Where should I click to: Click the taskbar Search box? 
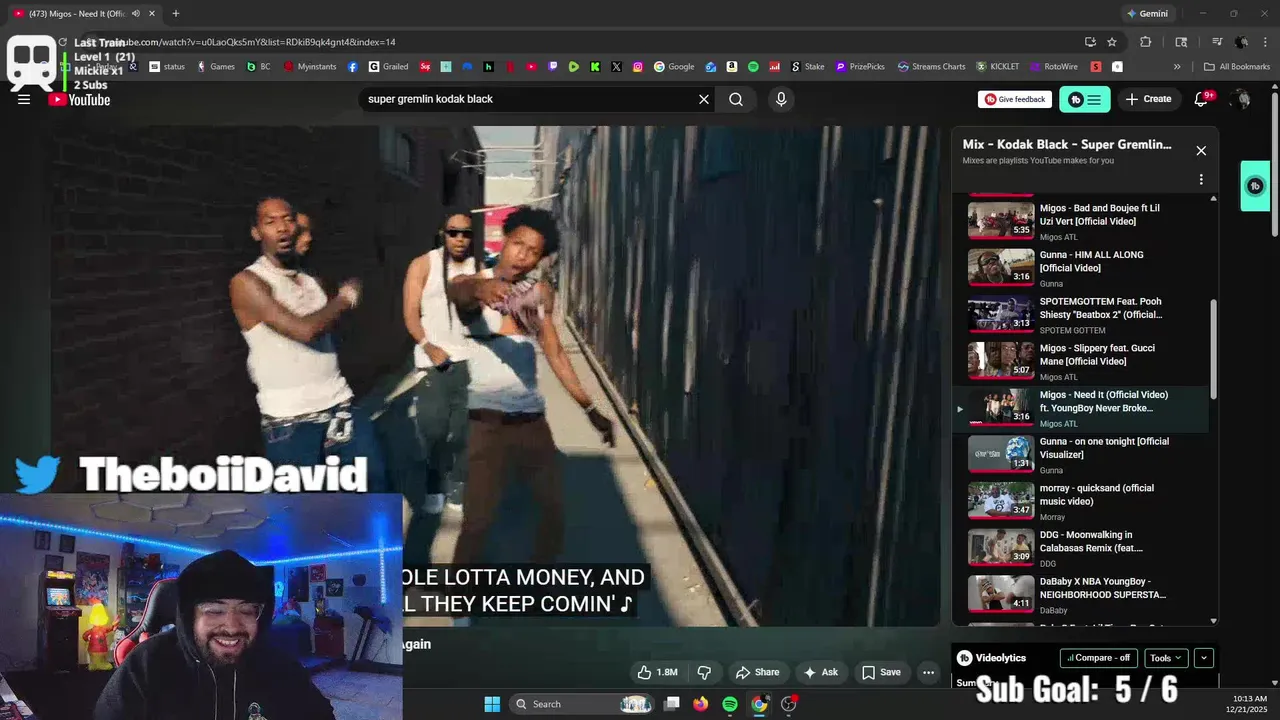583,704
